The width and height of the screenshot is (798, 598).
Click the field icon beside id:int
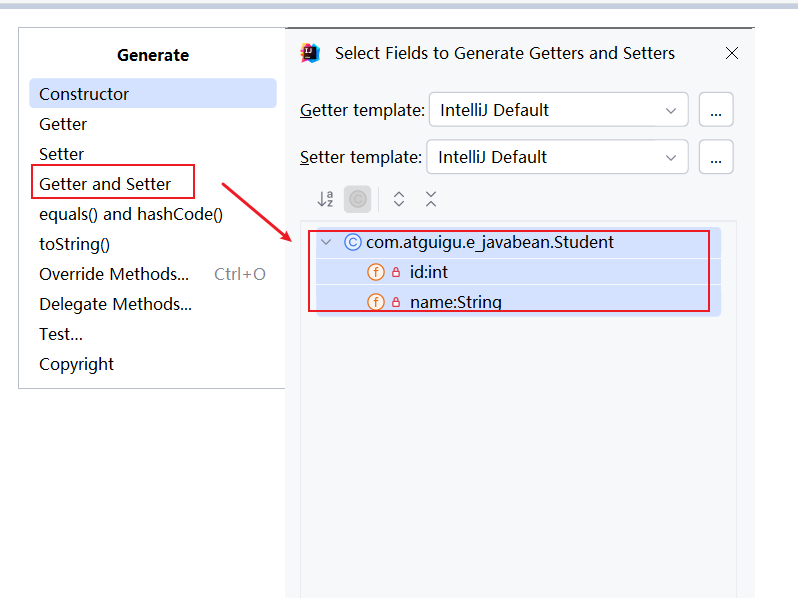tap(376, 272)
